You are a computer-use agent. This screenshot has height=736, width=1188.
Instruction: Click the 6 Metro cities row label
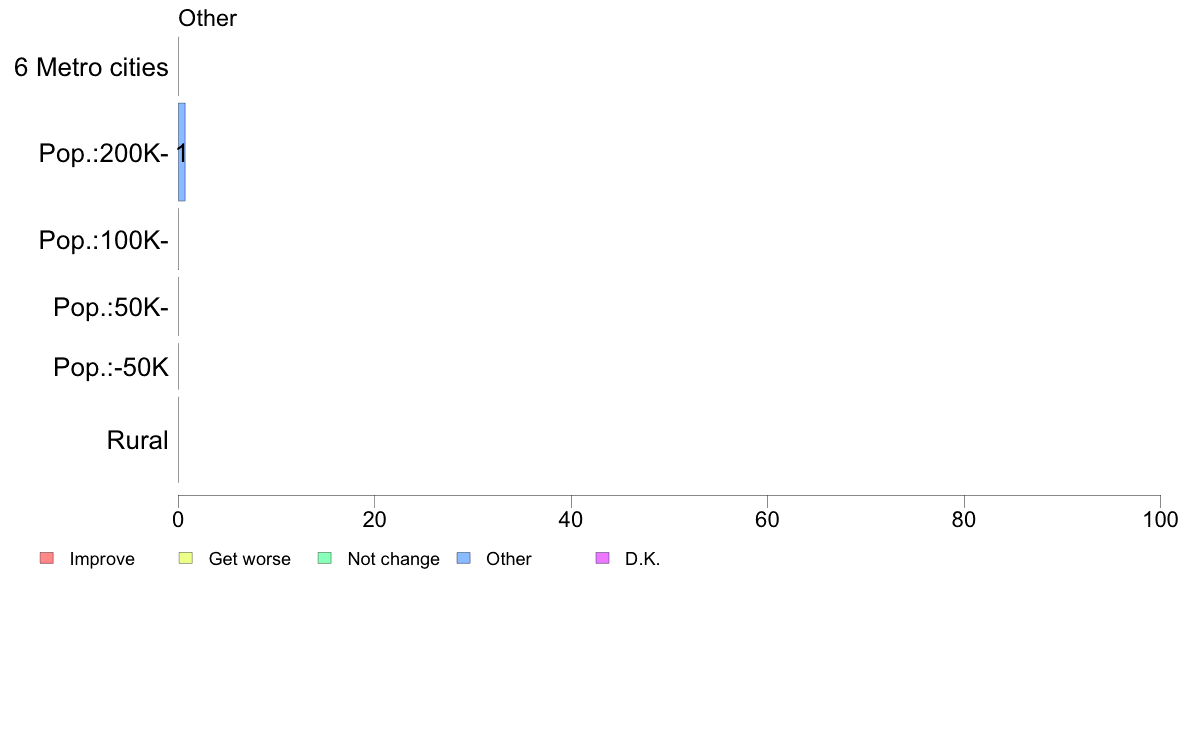point(91,67)
